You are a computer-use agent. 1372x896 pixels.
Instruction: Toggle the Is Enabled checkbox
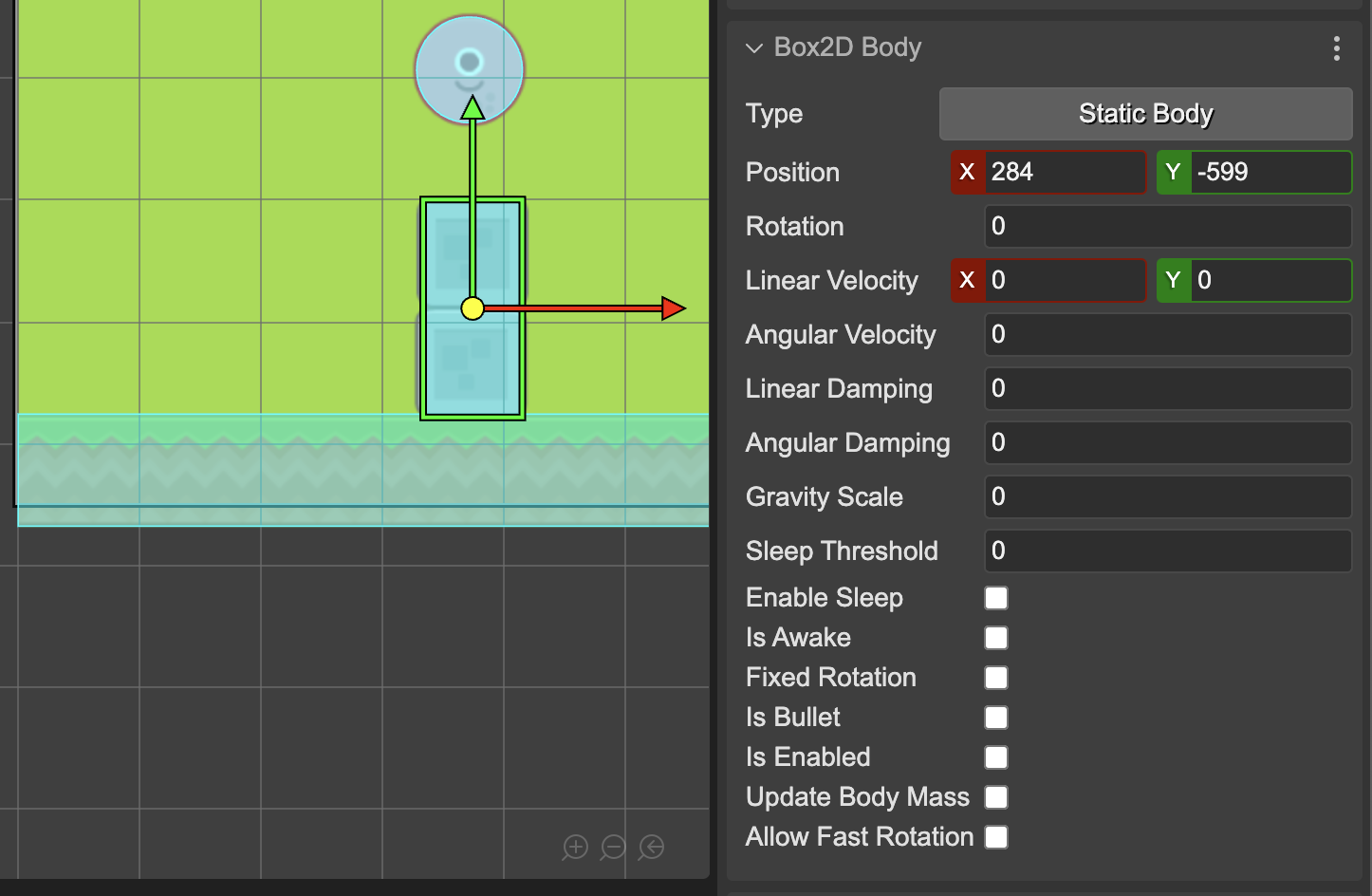tap(996, 757)
